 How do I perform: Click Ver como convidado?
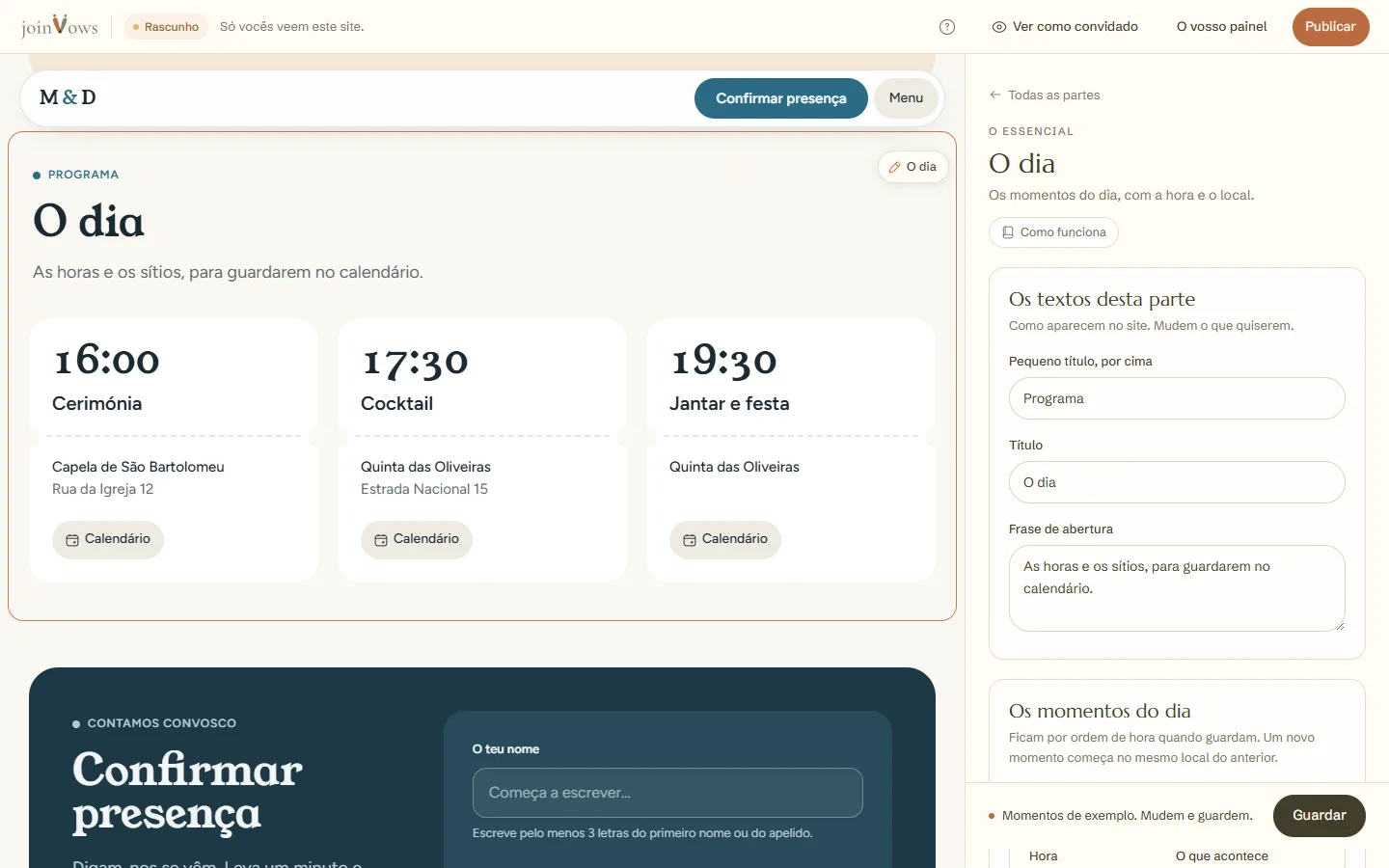(1065, 27)
